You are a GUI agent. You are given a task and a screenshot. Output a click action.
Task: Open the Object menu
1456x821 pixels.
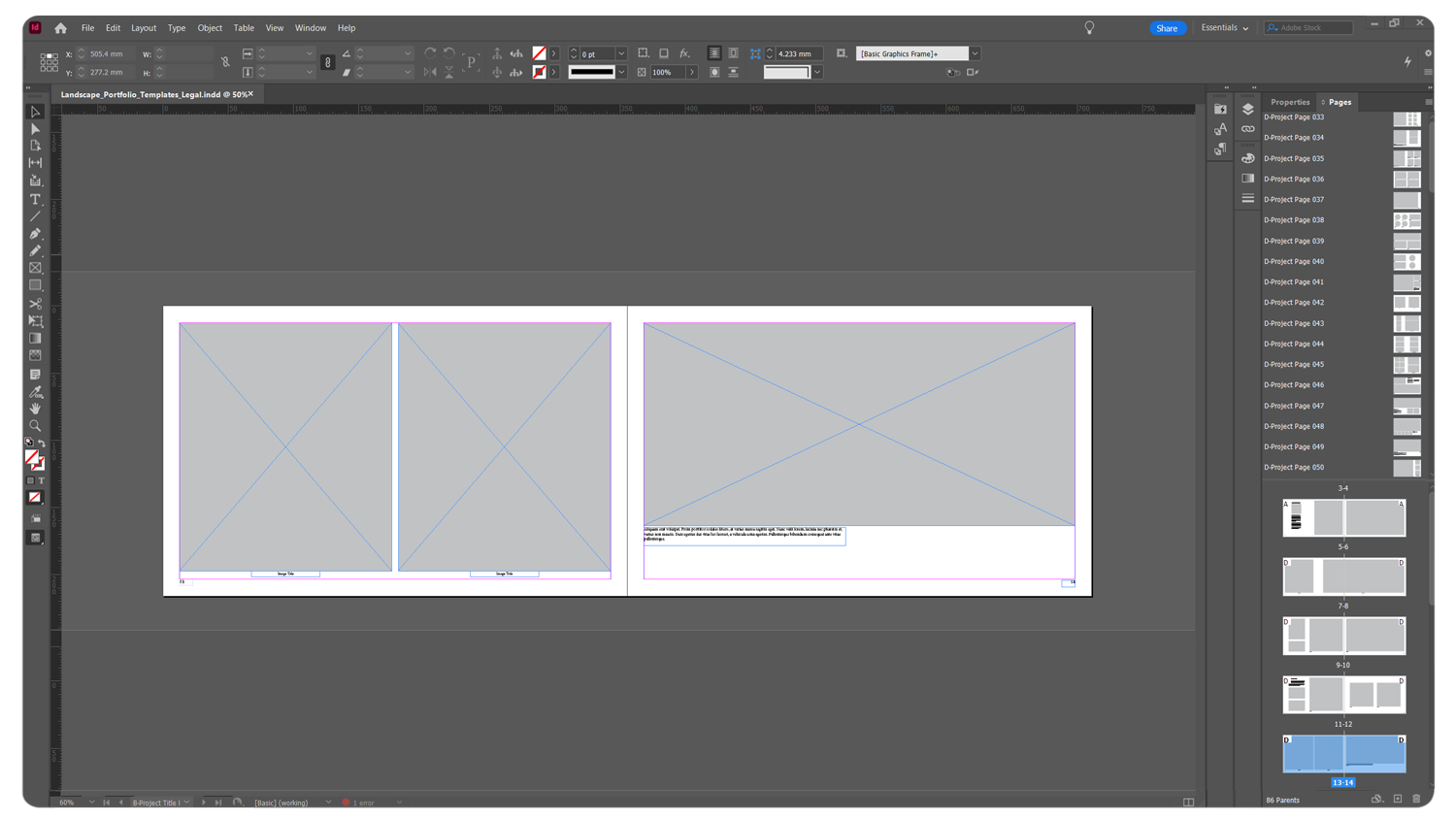pyautogui.click(x=210, y=28)
